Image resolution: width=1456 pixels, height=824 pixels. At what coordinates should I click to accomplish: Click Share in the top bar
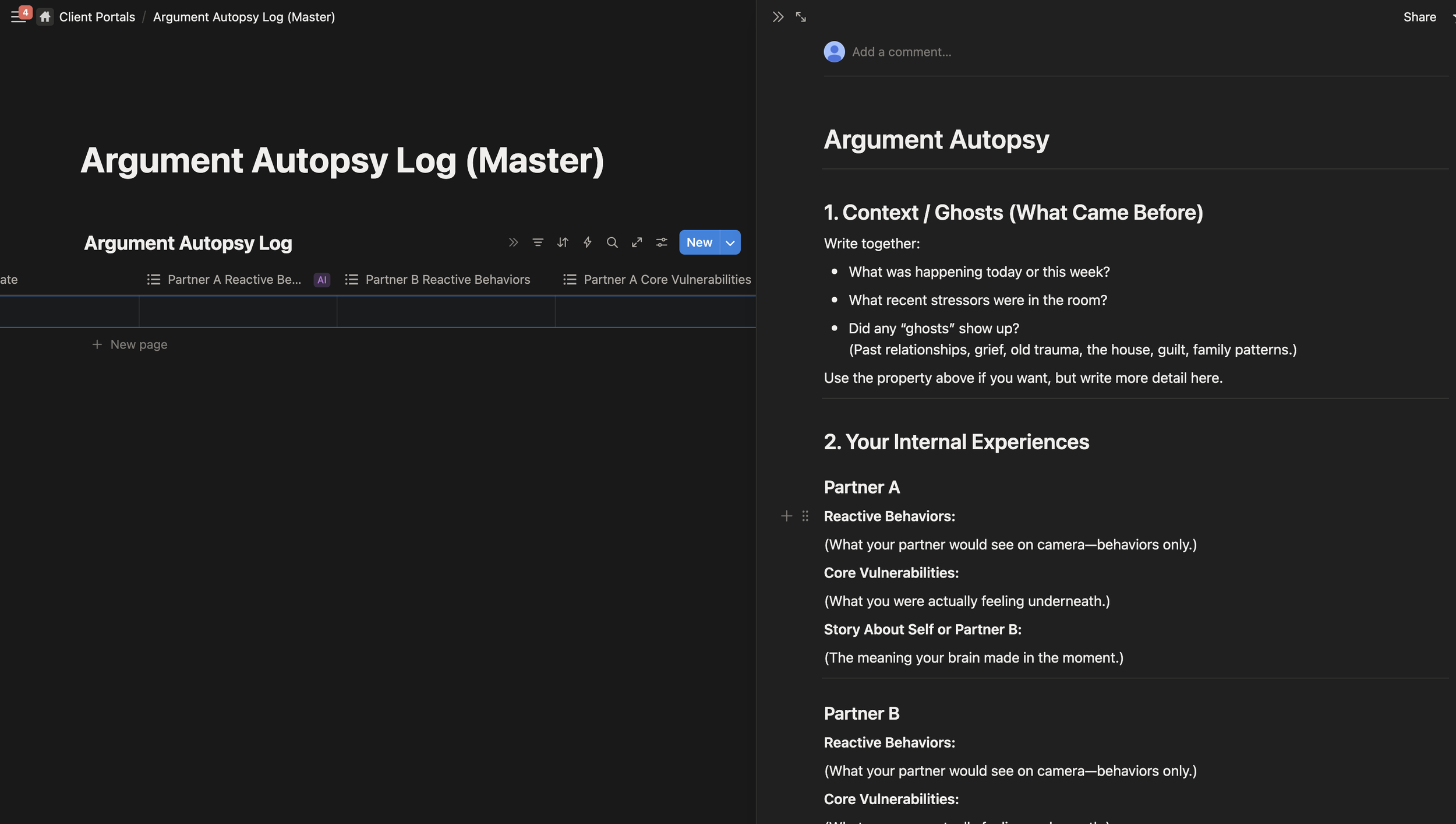(x=1419, y=17)
